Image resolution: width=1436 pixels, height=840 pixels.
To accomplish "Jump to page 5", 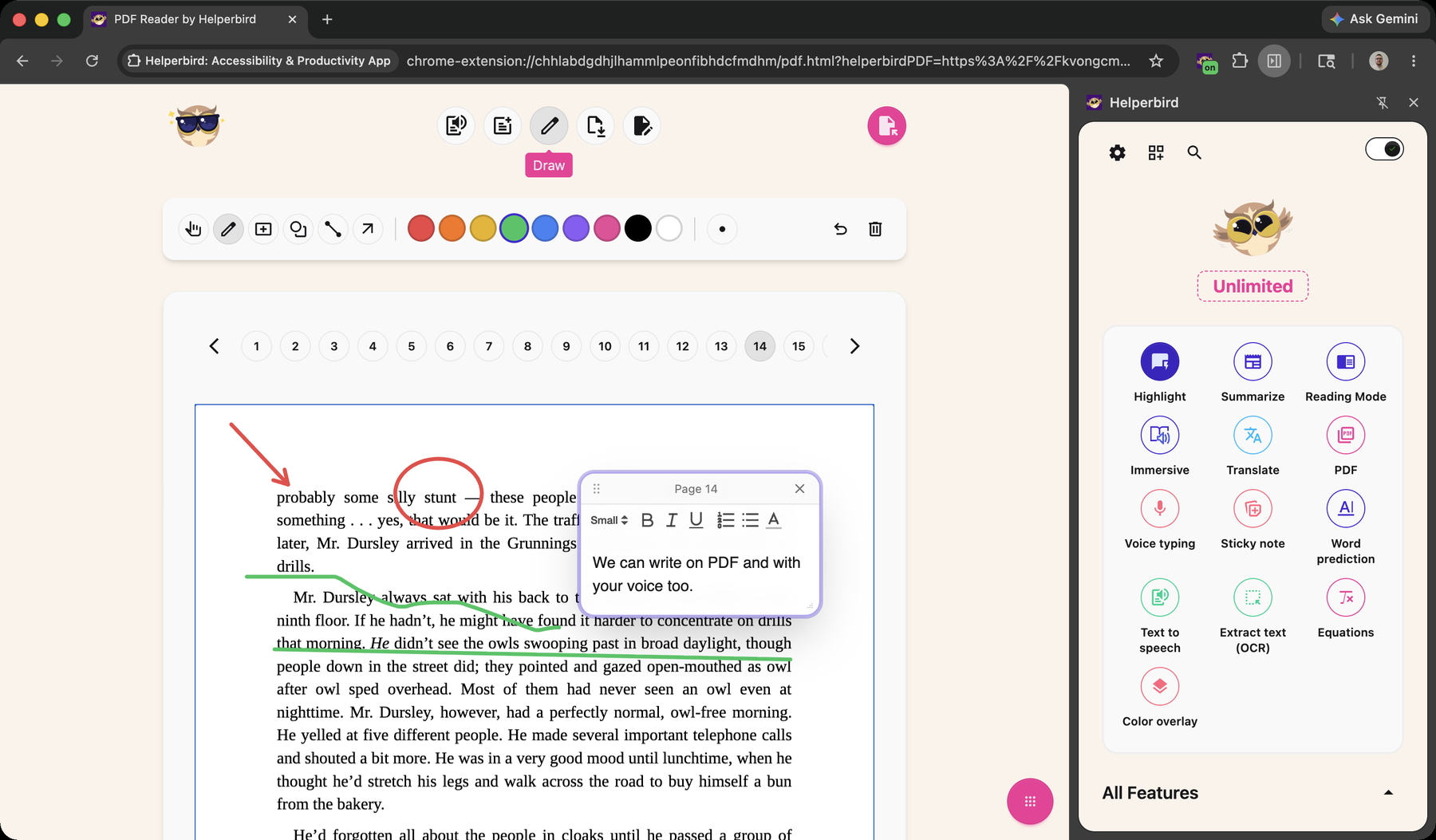I will [412, 346].
